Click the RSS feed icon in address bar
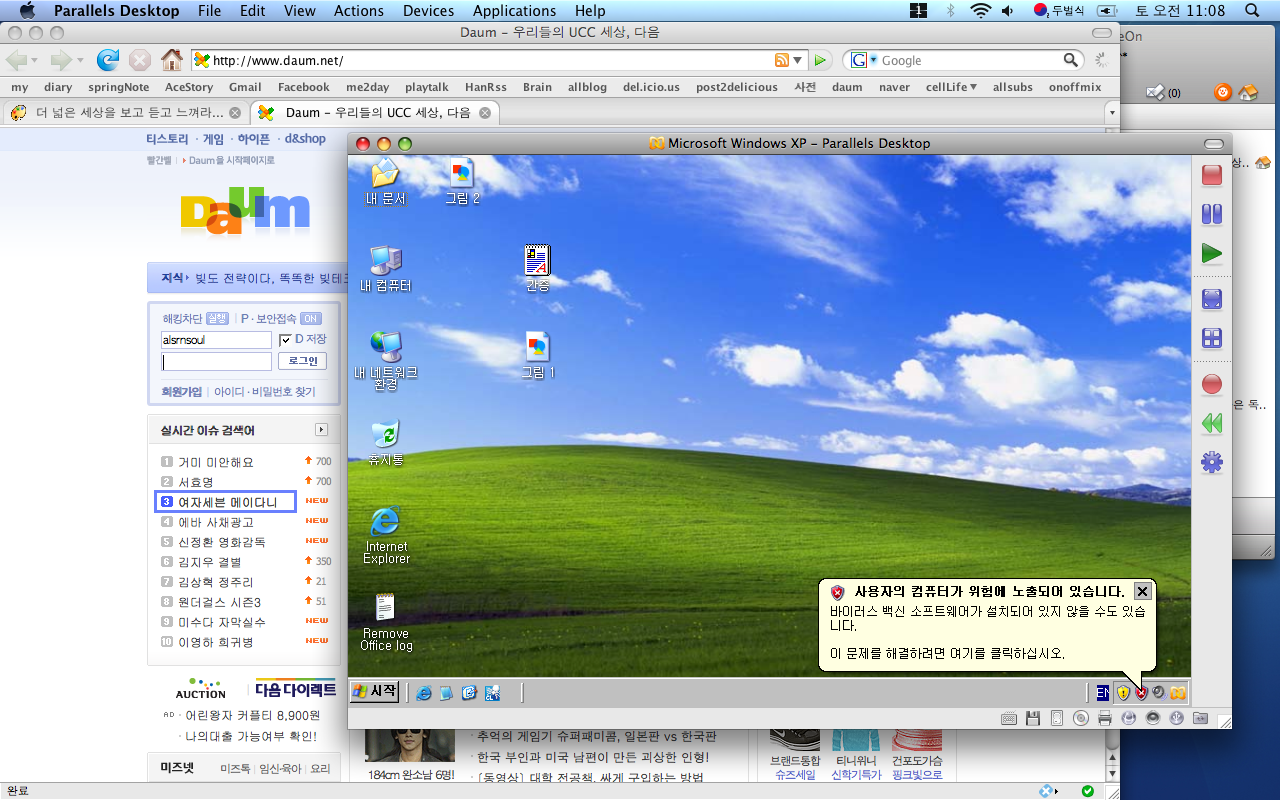The height and width of the screenshot is (800, 1280). pyautogui.click(x=782, y=60)
